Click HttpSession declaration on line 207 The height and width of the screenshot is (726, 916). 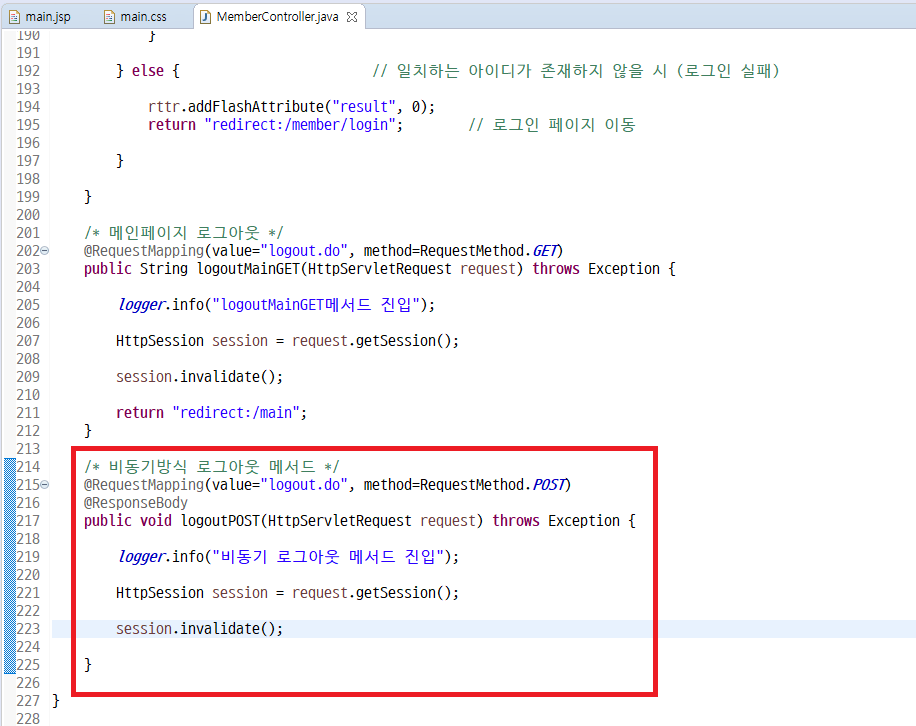[x=287, y=341]
